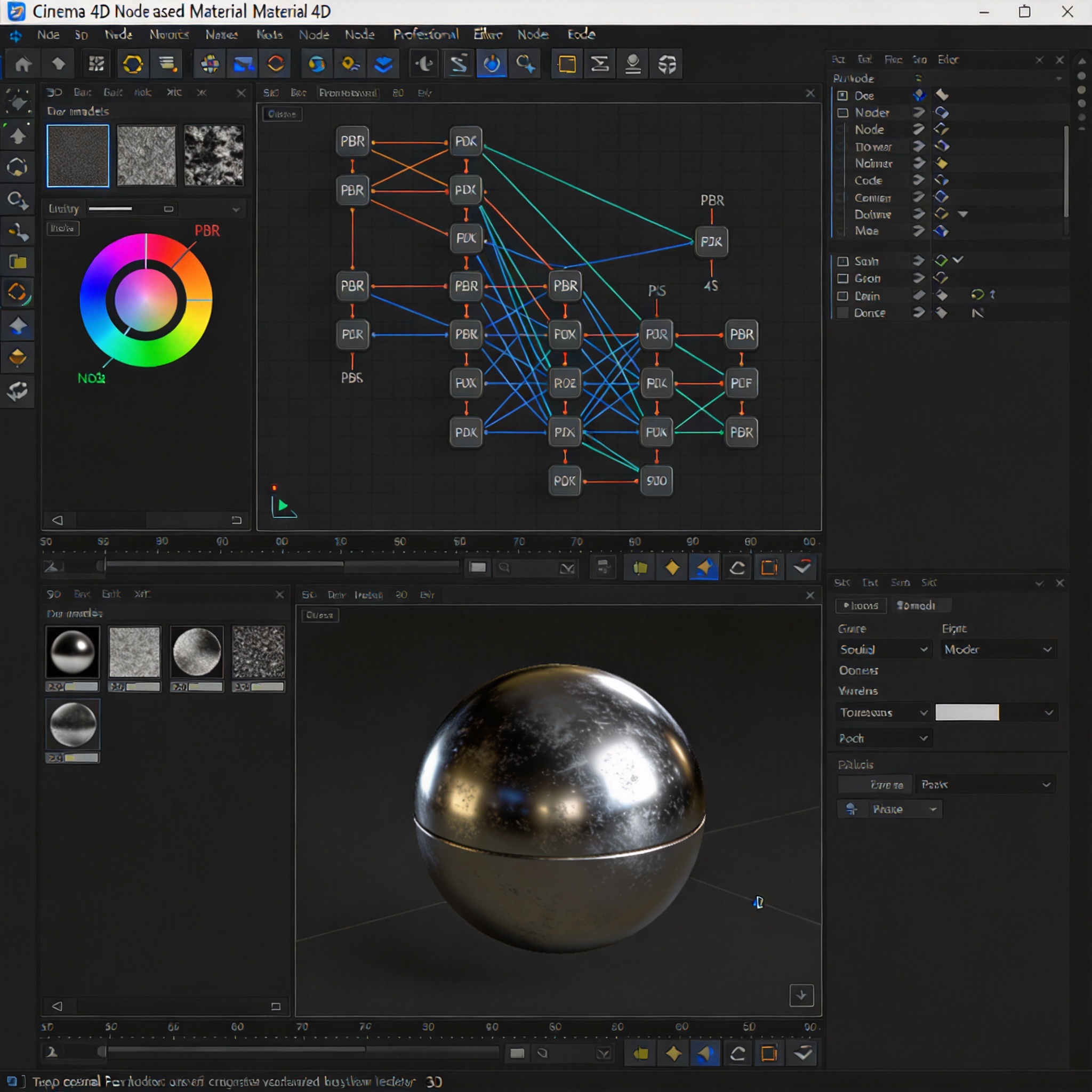Open the 3D menu in the menu bar

pyautogui.click(x=82, y=35)
